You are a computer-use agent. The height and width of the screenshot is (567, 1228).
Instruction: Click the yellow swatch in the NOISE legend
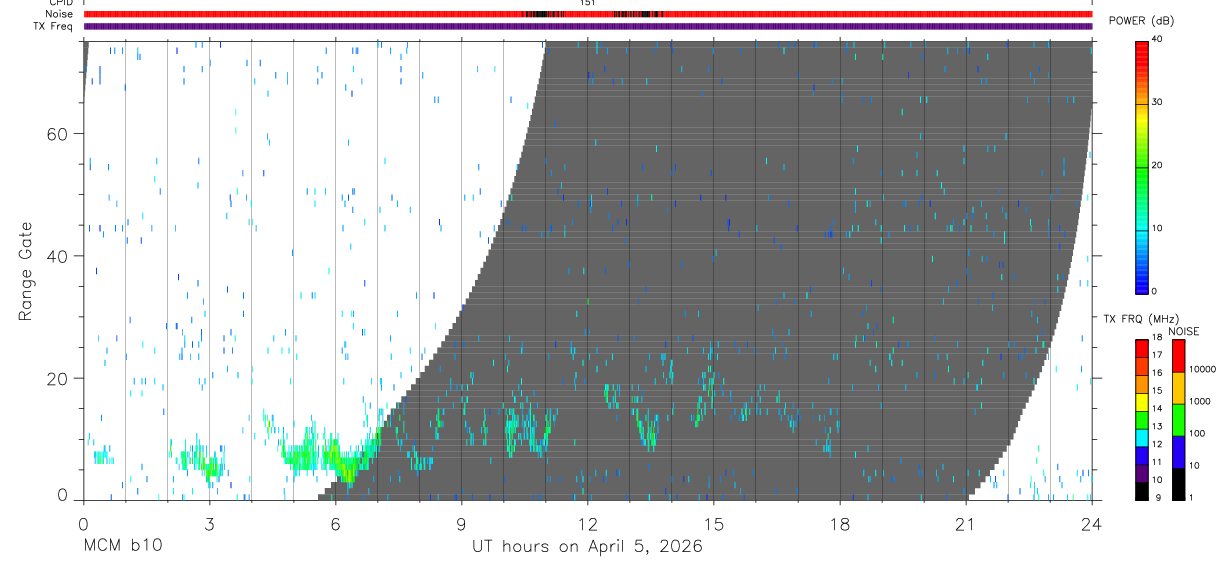tap(1177, 388)
